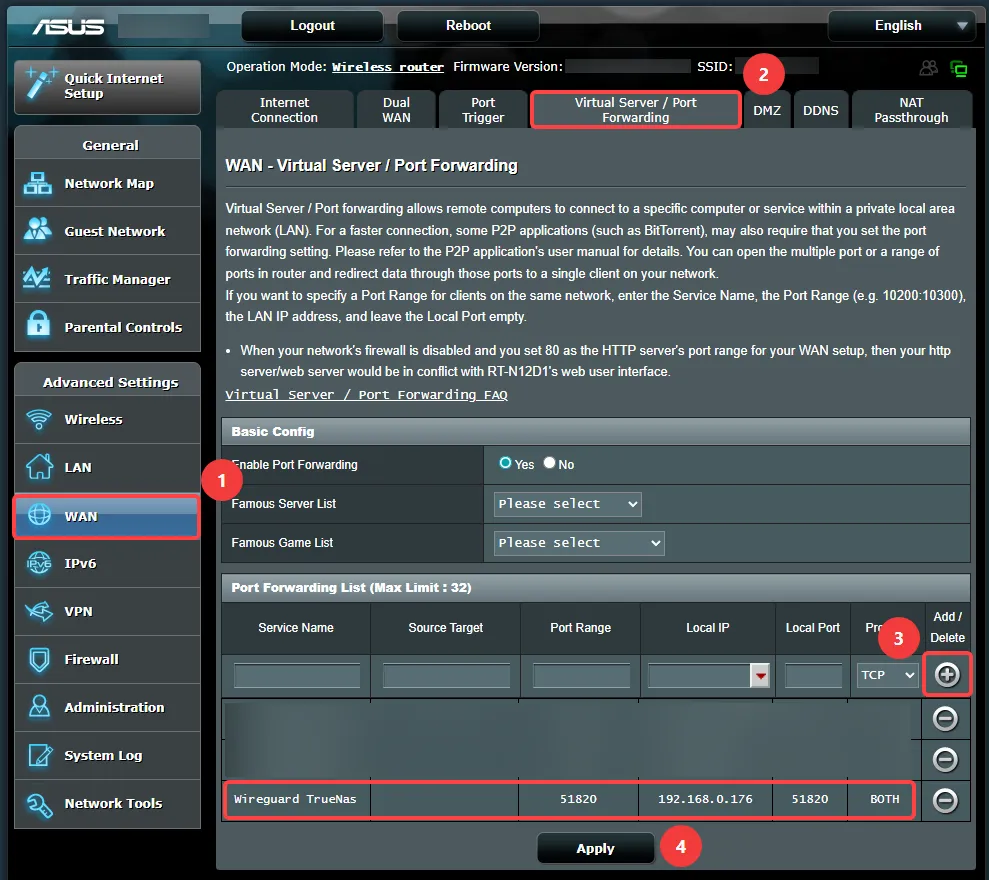Click the WAN globe icon

click(x=39, y=515)
